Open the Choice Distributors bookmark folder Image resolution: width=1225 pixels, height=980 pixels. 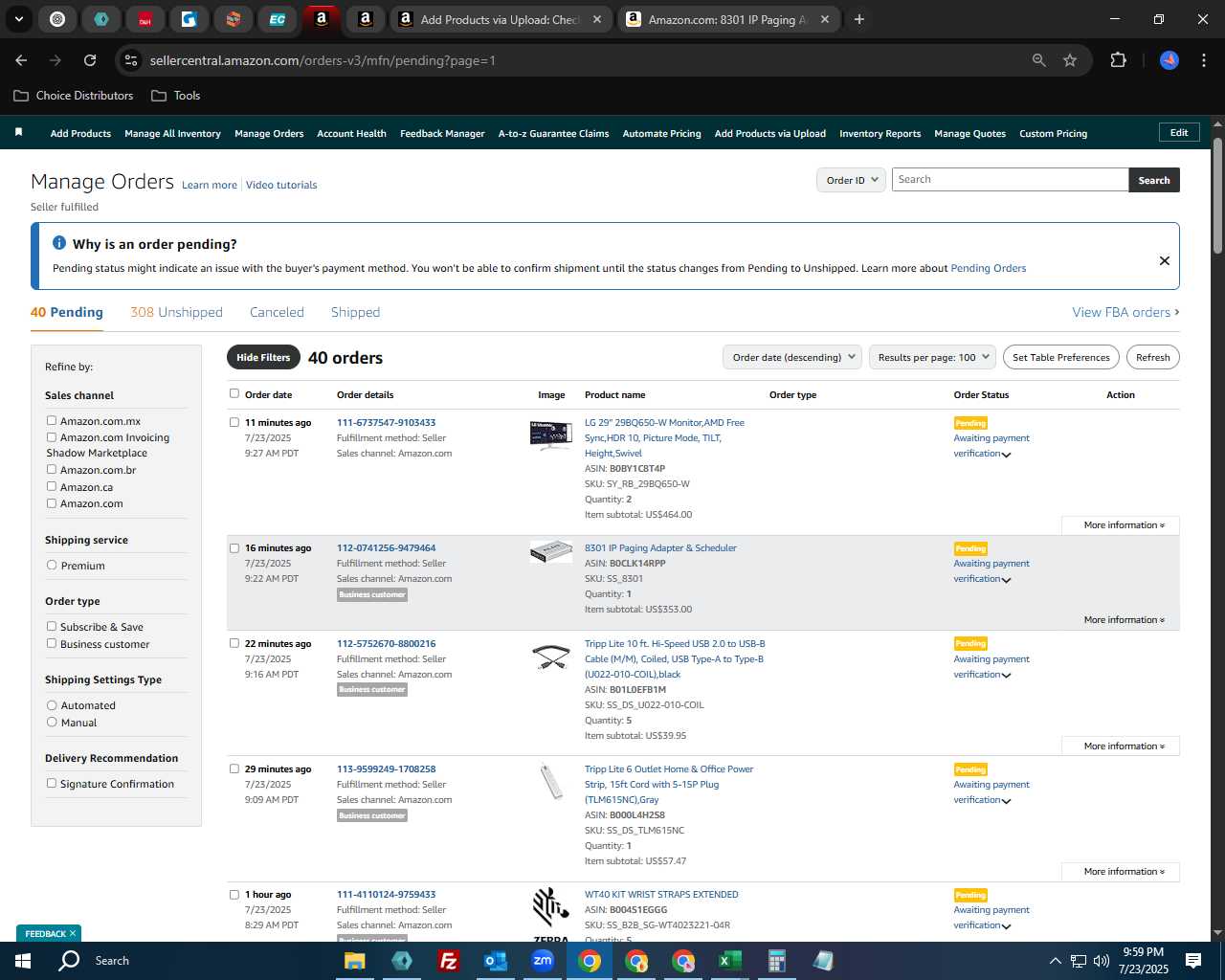click(x=74, y=96)
